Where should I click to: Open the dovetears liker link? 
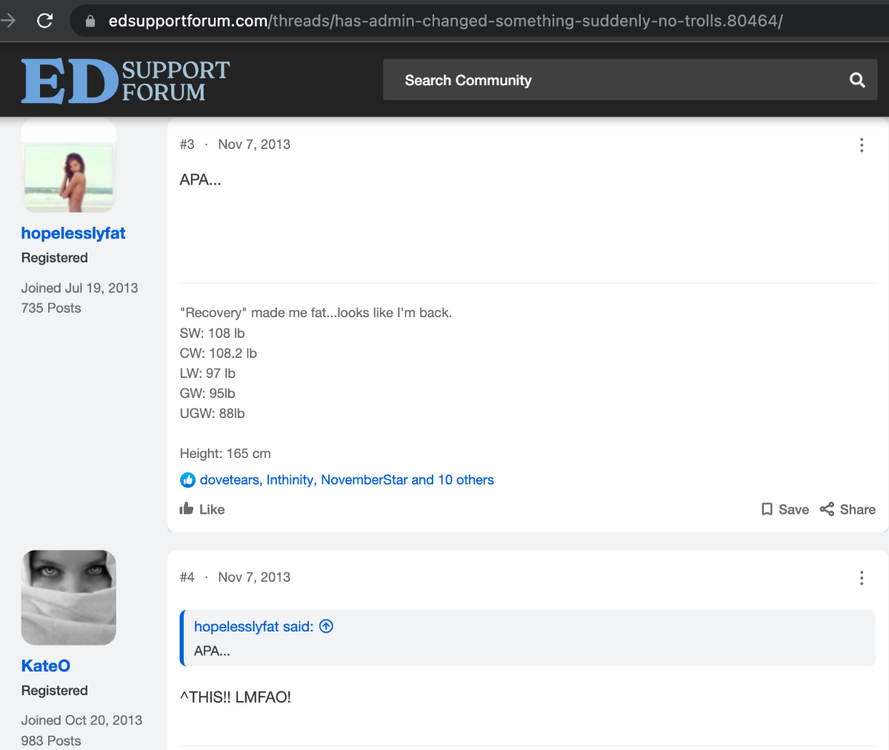click(229, 480)
